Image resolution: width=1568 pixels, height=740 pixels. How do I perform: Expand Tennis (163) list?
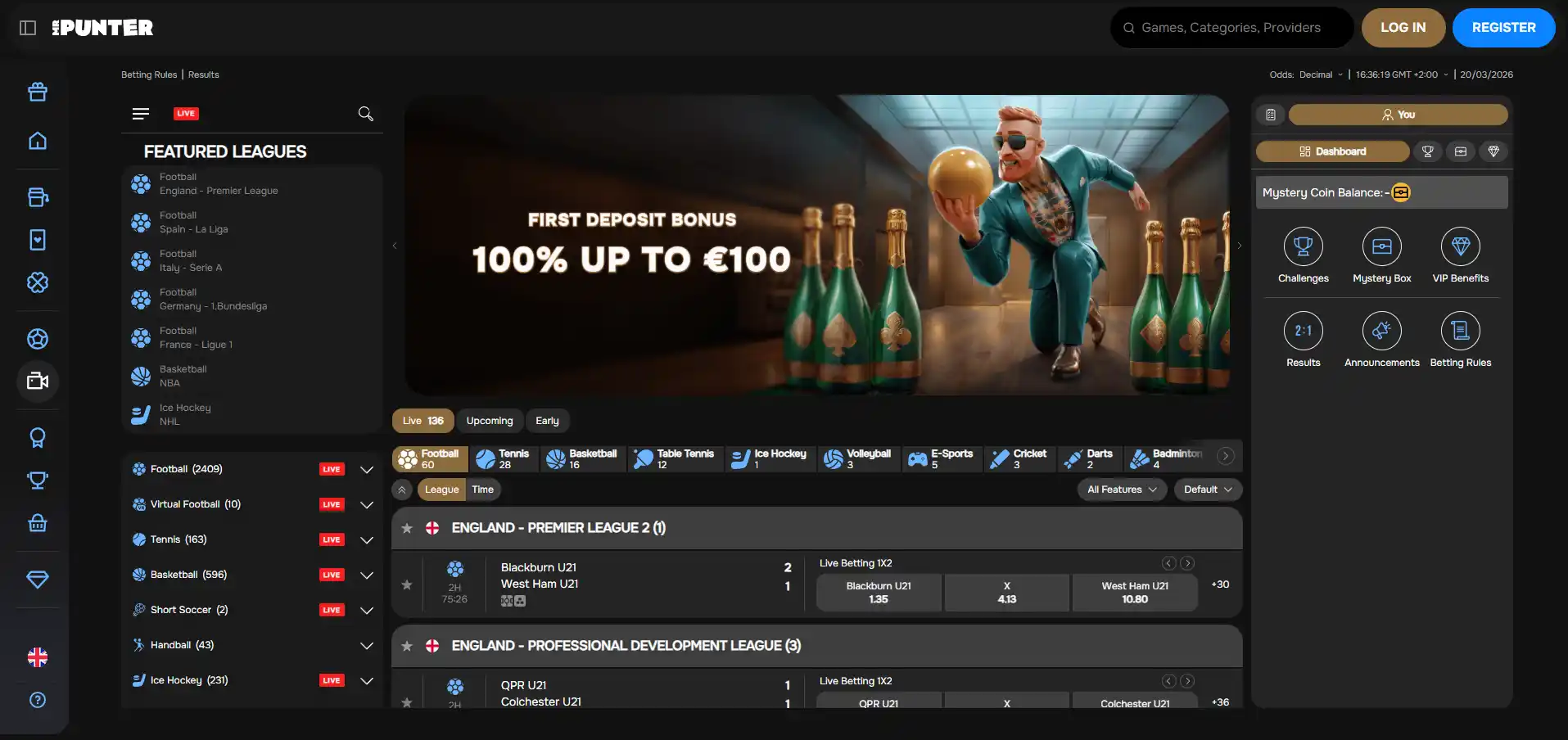click(x=367, y=540)
